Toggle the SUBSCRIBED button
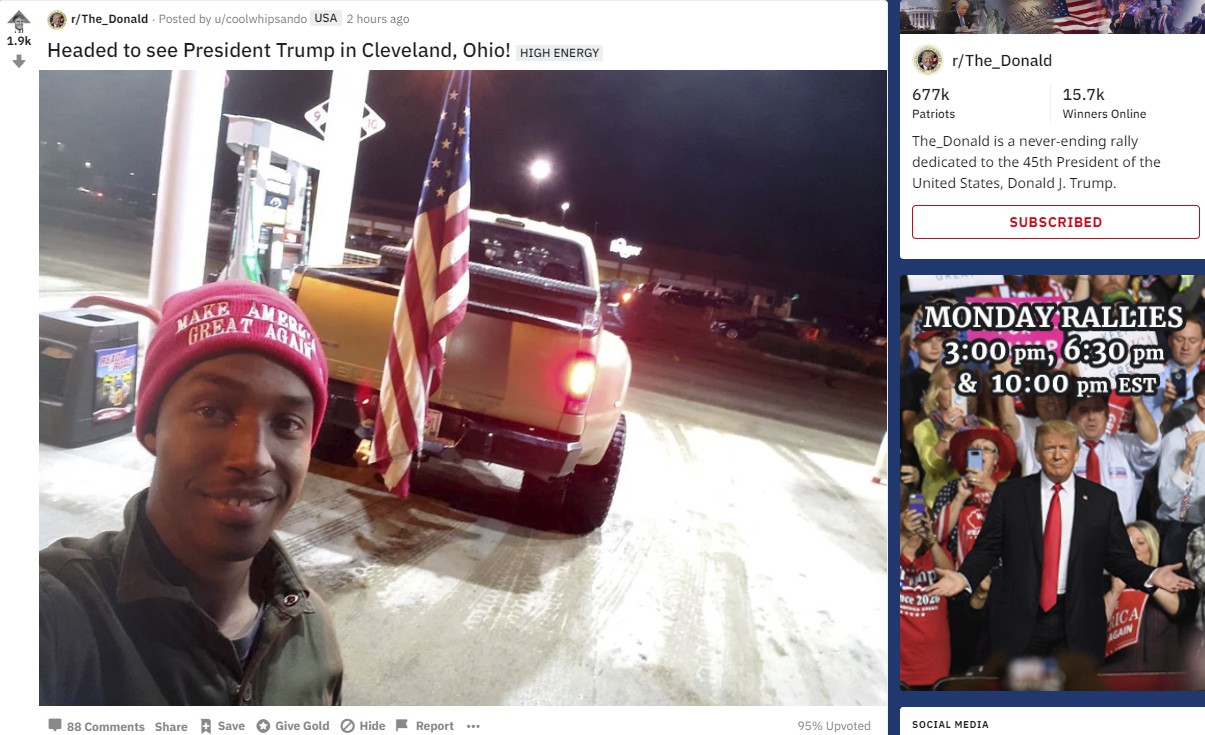The image size is (1205, 735). (x=1055, y=222)
